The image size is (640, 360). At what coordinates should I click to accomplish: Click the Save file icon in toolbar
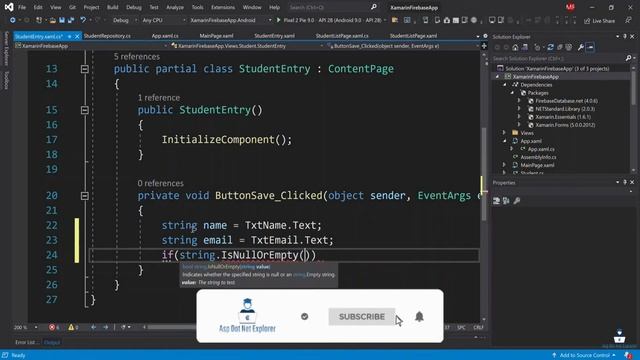coord(62,20)
